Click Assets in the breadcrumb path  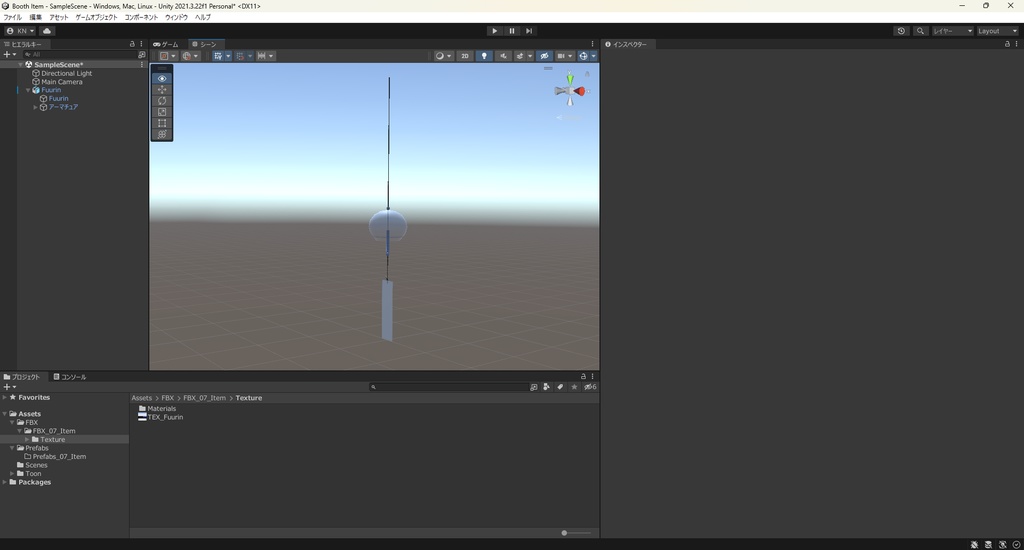(x=141, y=398)
